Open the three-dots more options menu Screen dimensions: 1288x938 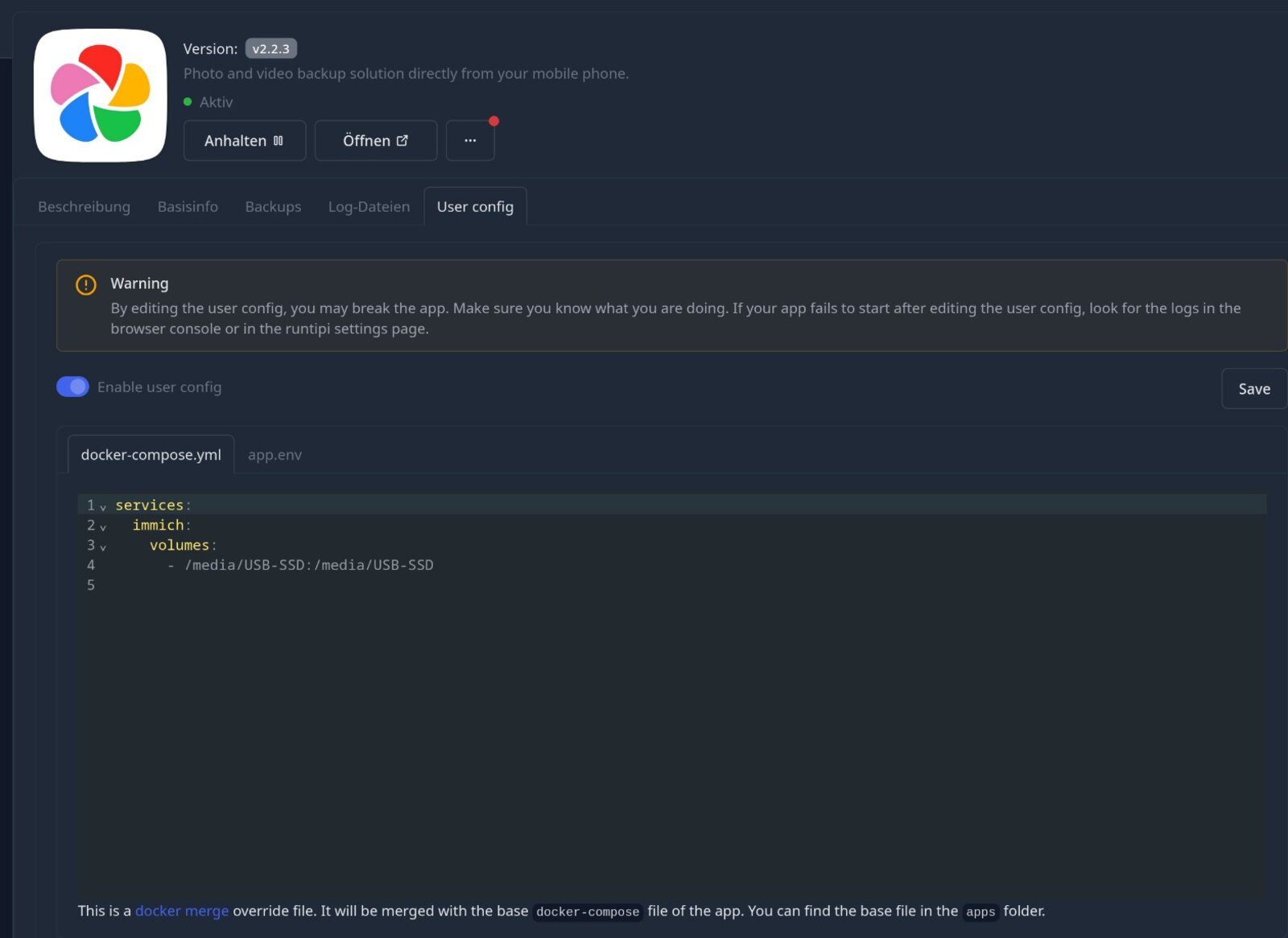click(470, 141)
